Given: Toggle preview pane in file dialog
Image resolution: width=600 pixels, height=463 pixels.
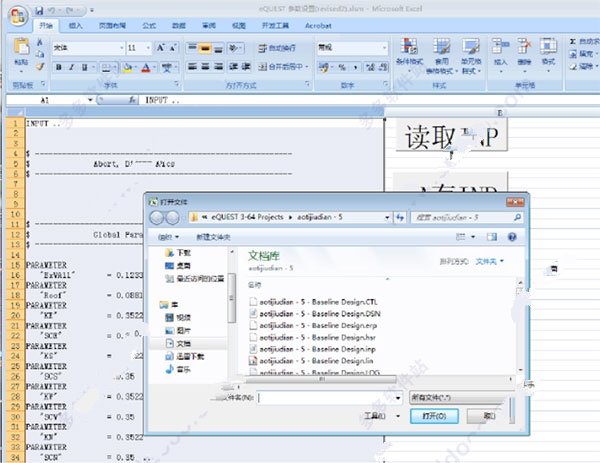Looking at the screenshot, I should coord(492,237).
